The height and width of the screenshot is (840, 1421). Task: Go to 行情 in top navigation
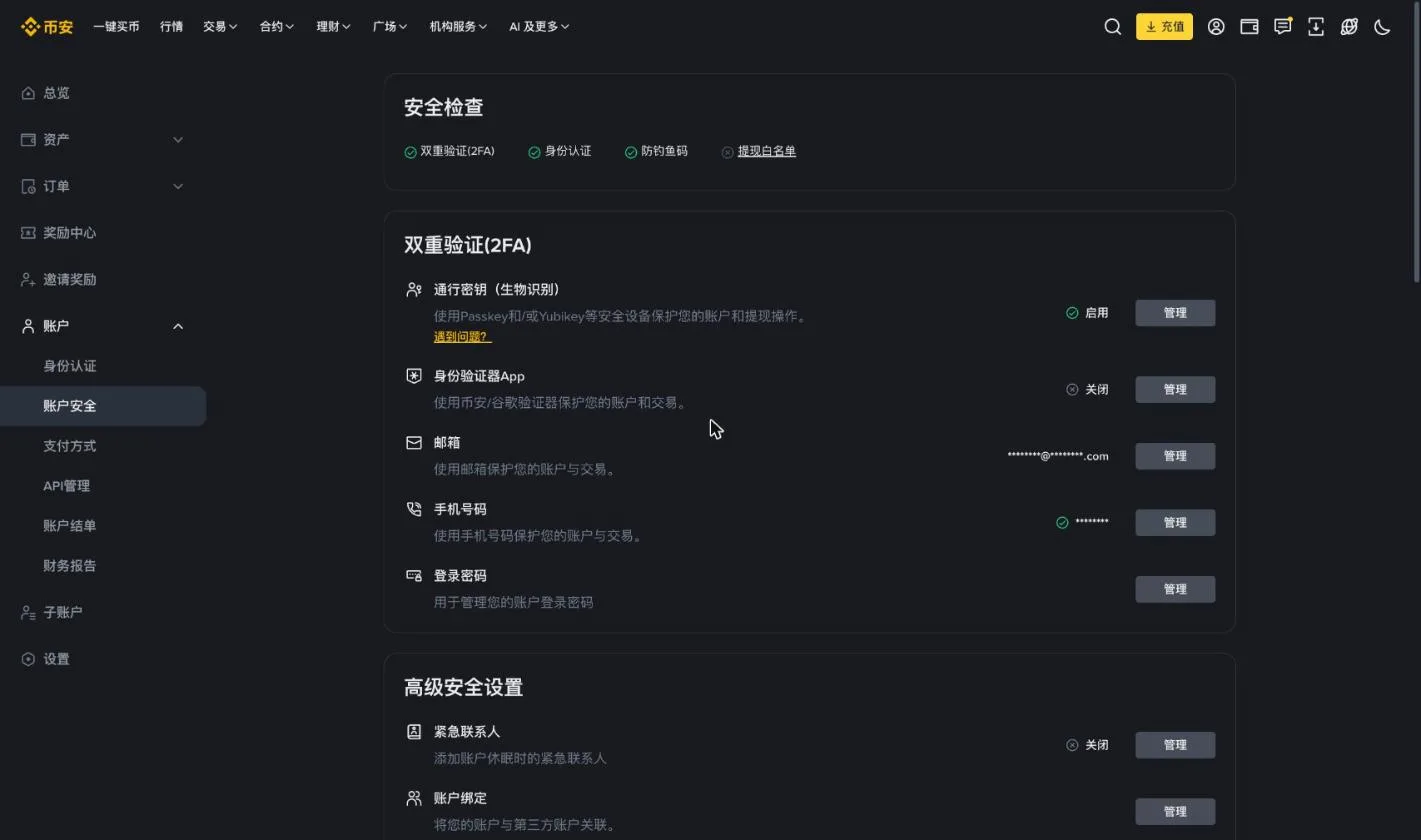(x=171, y=27)
